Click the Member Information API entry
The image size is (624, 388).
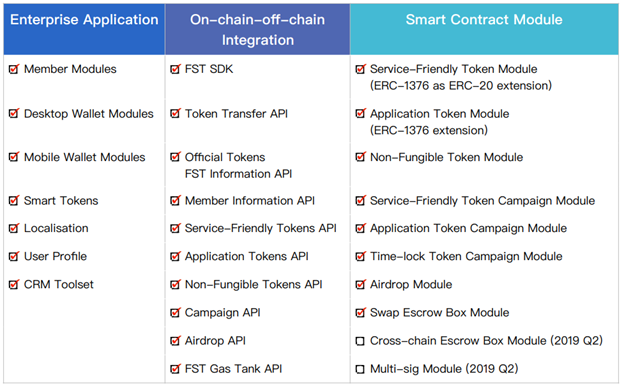(x=250, y=201)
